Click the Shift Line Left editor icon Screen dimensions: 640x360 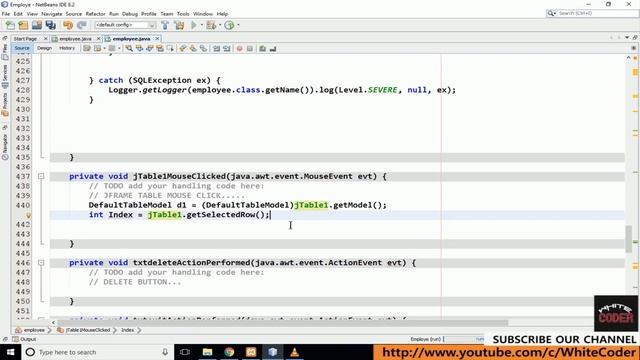tap(216, 49)
